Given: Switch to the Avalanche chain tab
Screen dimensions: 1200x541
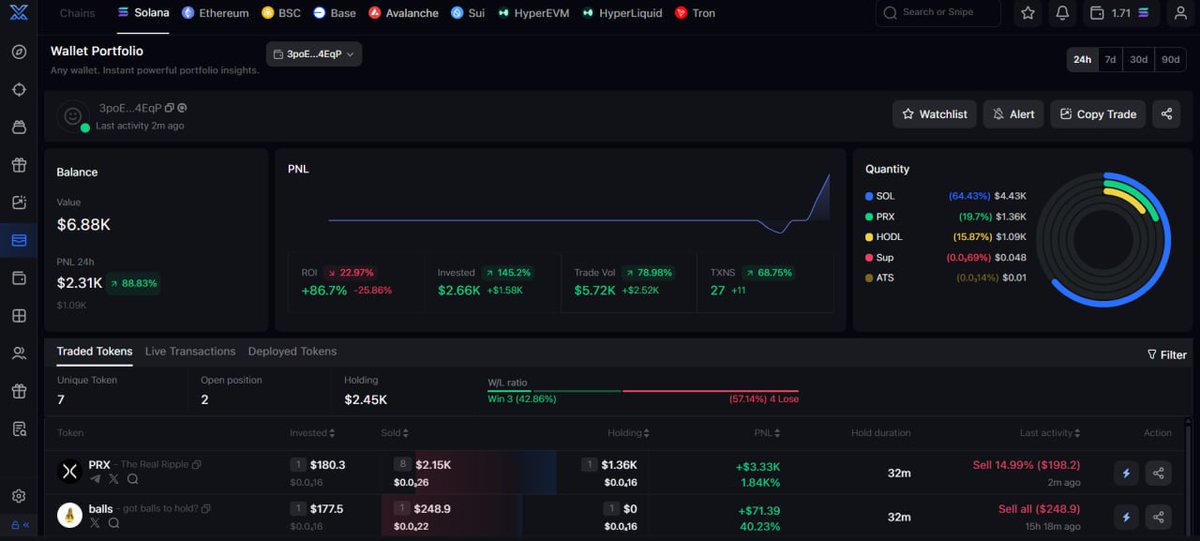Looking at the screenshot, I should (x=403, y=13).
